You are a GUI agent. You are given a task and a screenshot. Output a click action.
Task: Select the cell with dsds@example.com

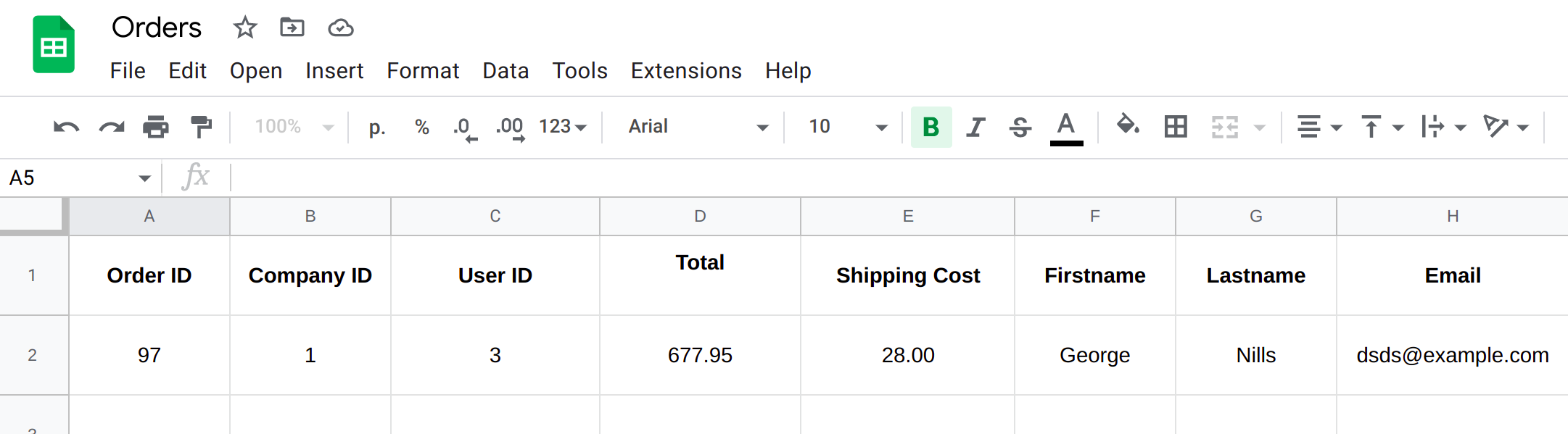tap(1453, 355)
